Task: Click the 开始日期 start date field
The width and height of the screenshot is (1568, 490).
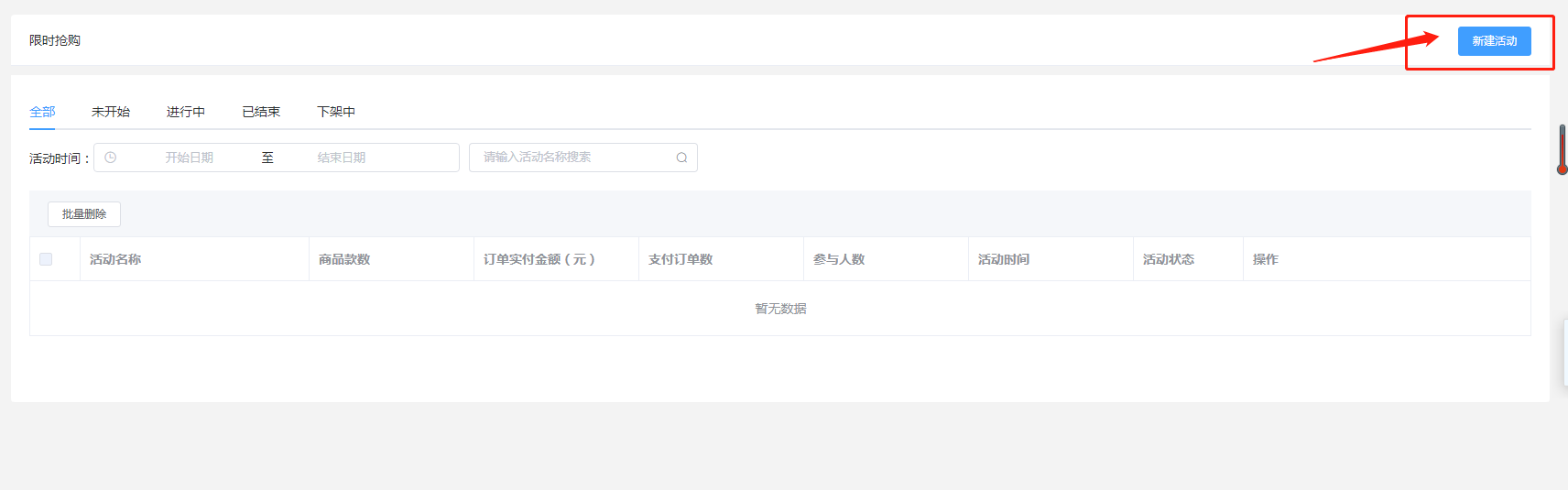Action: tap(190, 158)
